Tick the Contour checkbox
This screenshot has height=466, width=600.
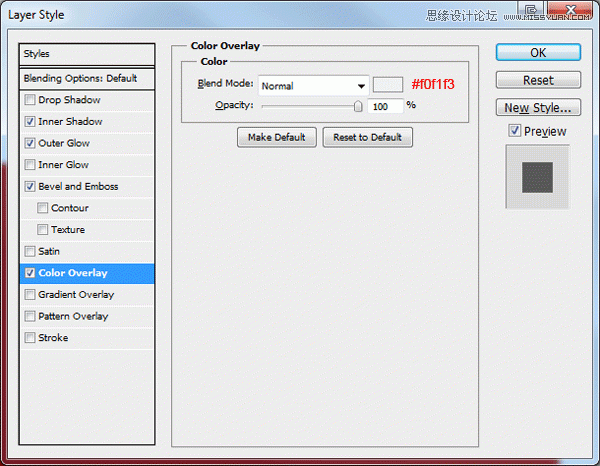tap(42, 208)
